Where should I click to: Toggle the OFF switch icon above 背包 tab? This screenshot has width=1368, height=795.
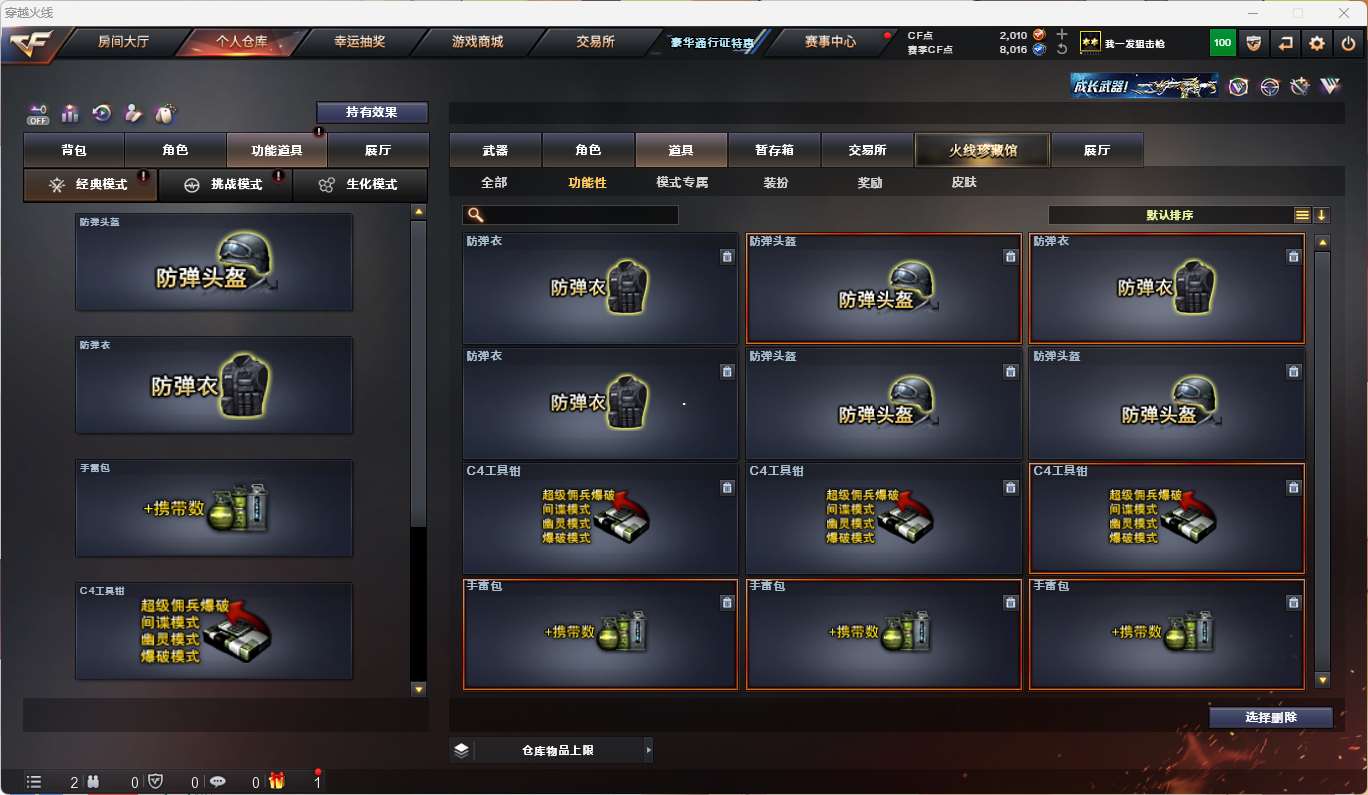(x=38, y=114)
